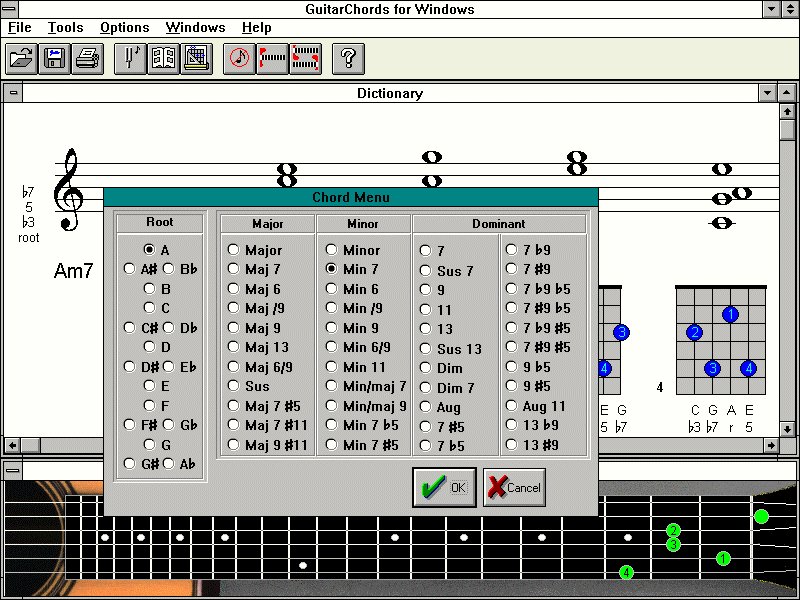Screen dimensions: 800x600
Task: Click the printer icon in toolbar
Action: point(88,59)
